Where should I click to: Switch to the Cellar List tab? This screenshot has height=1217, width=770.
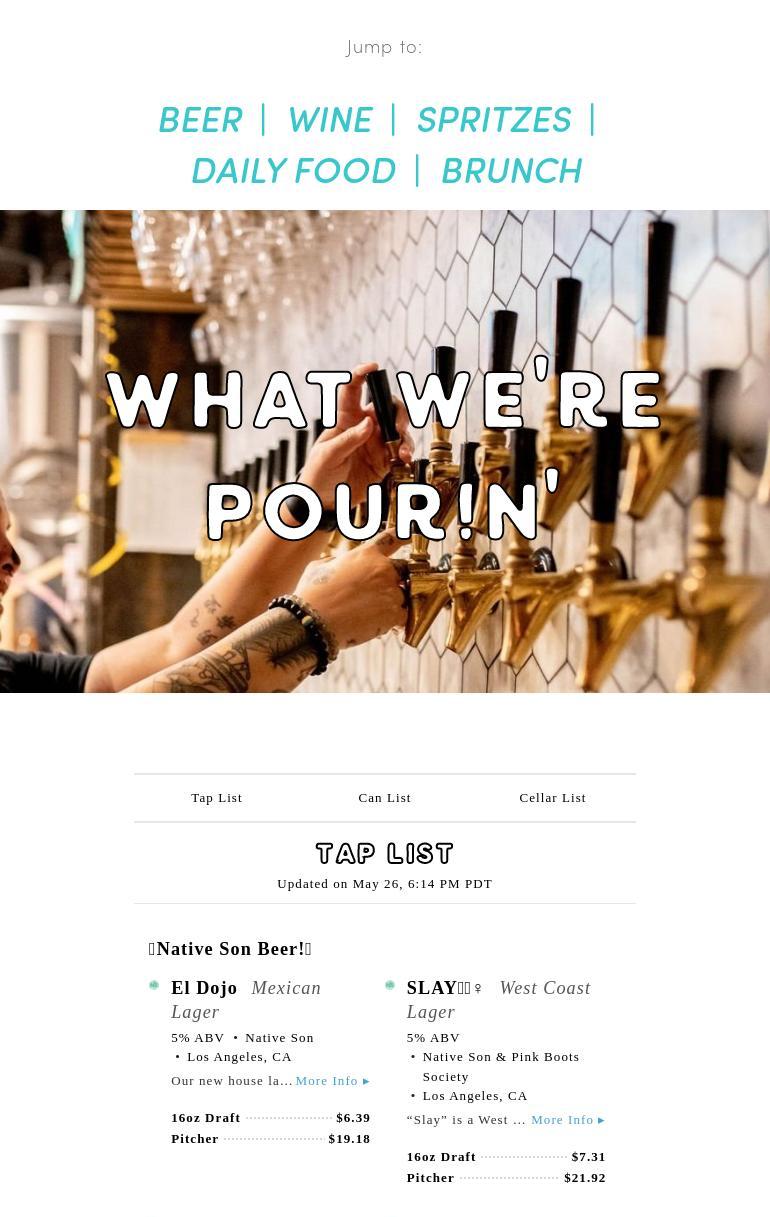pos(553,798)
